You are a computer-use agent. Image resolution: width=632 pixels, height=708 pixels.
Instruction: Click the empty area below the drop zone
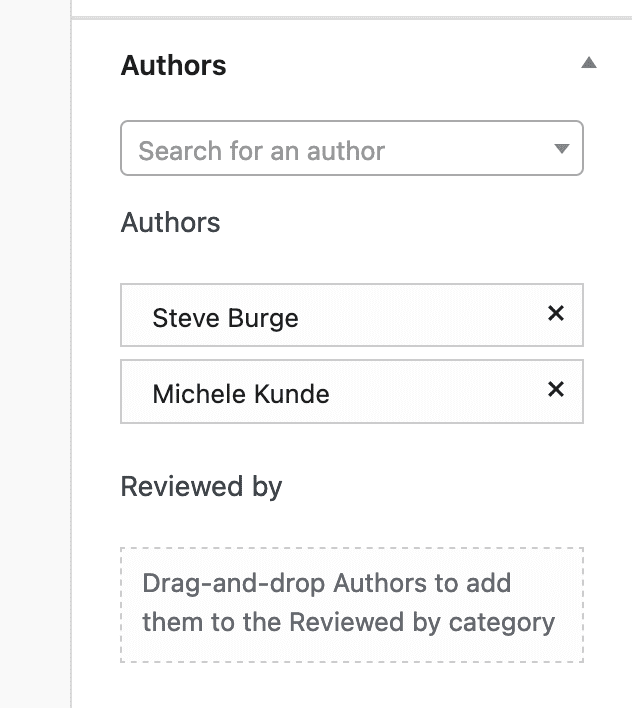(350, 686)
